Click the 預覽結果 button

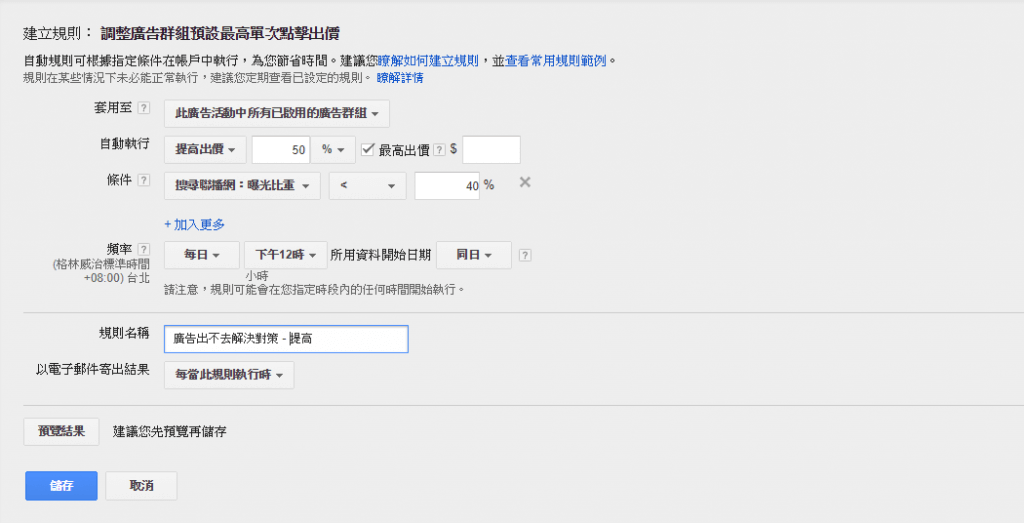click(61, 432)
